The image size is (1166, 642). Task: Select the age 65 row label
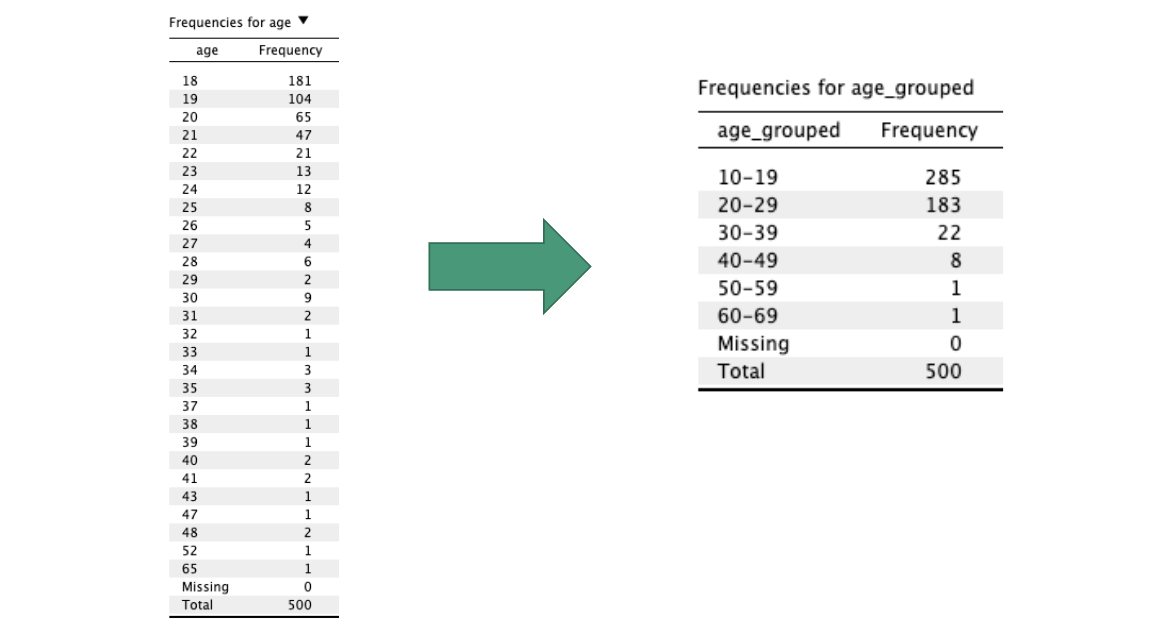pyautogui.click(x=190, y=569)
